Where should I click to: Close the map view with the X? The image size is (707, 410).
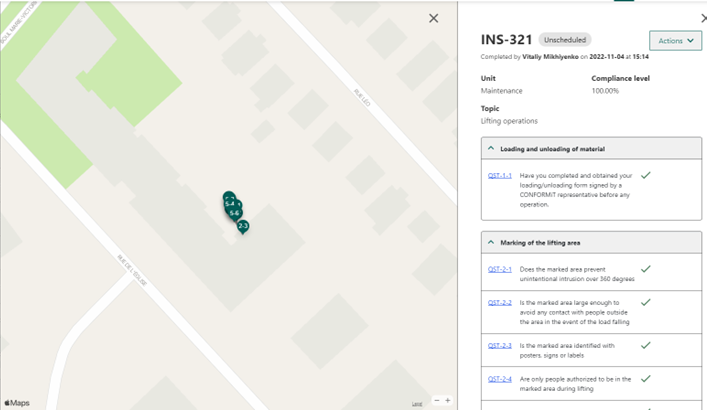(x=433, y=18)
